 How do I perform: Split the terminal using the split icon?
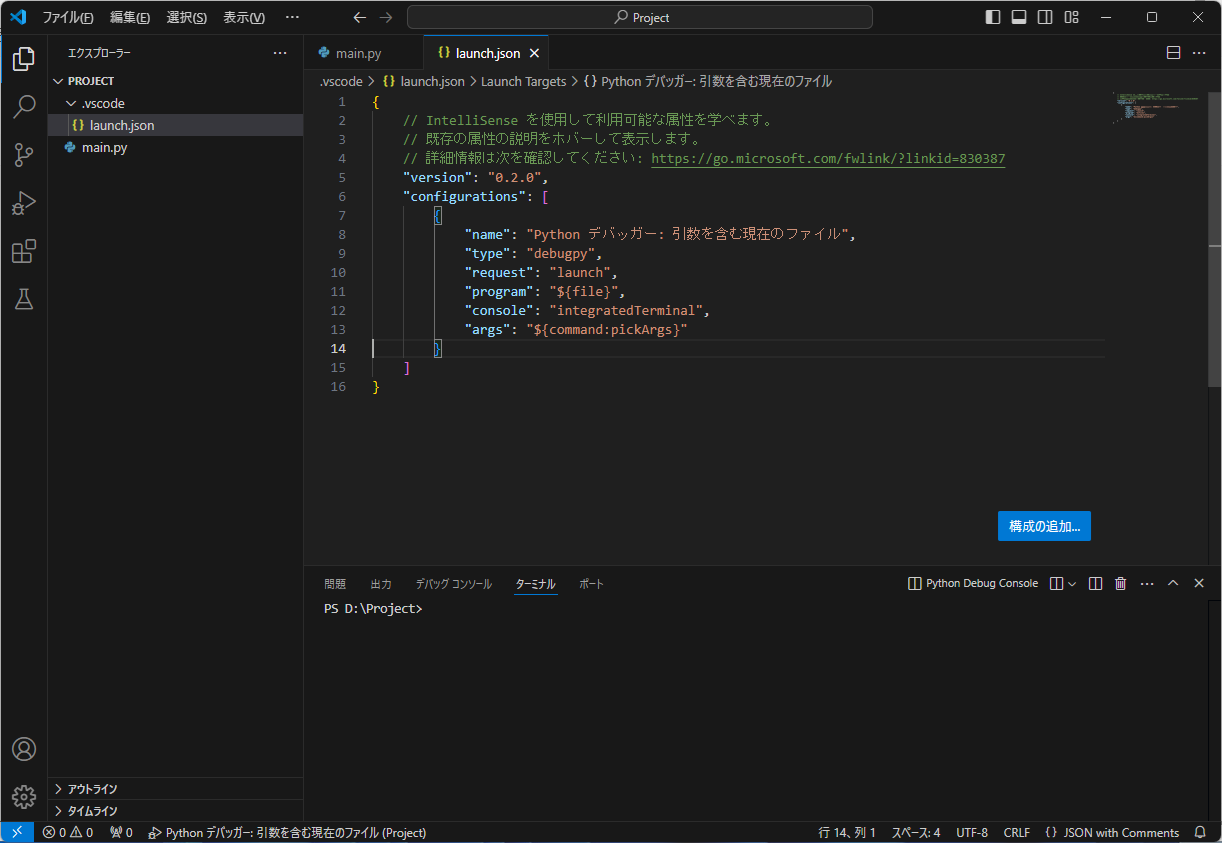coord(1095,583)
